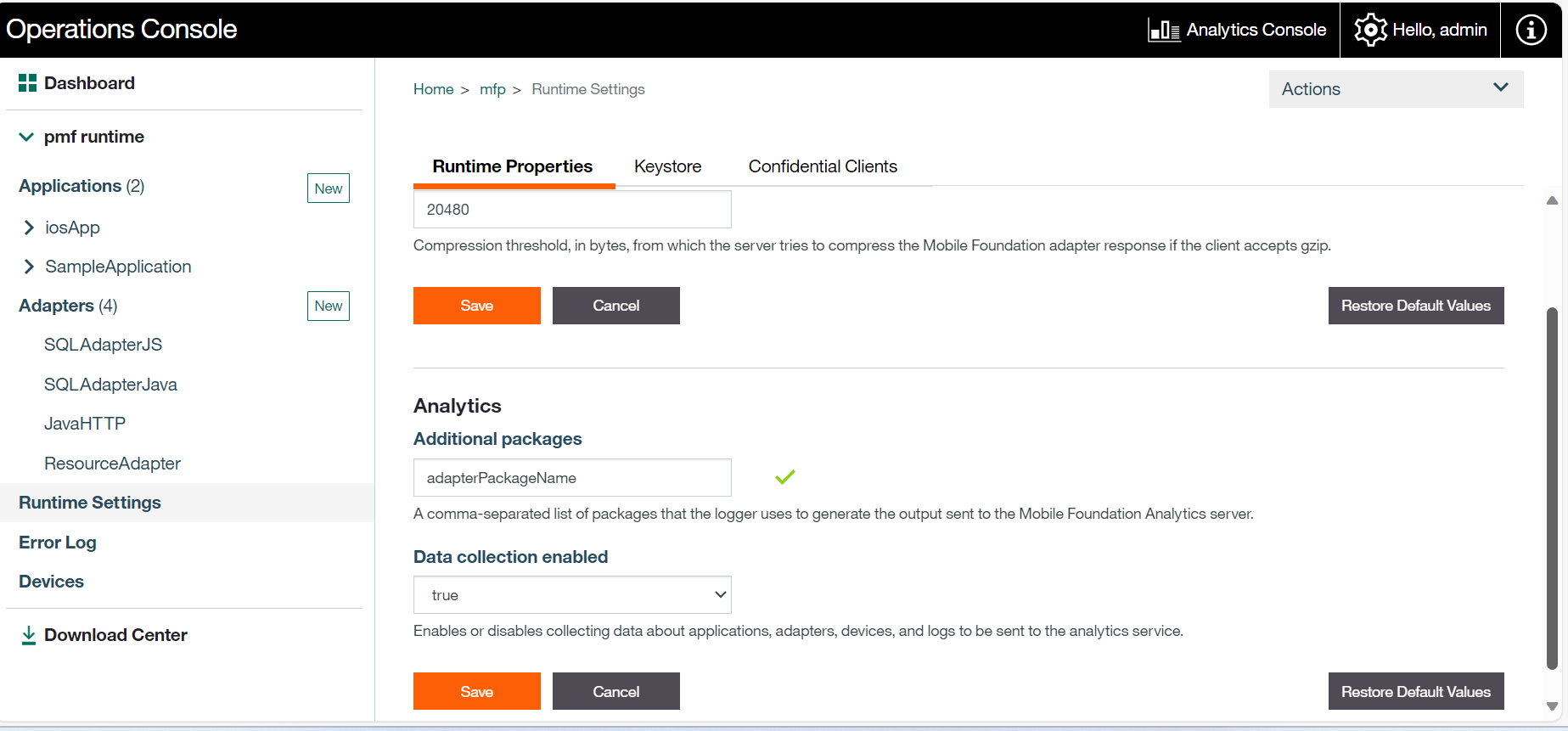
Task: Click scrollbar up arrow
Action: [1552, 201]
